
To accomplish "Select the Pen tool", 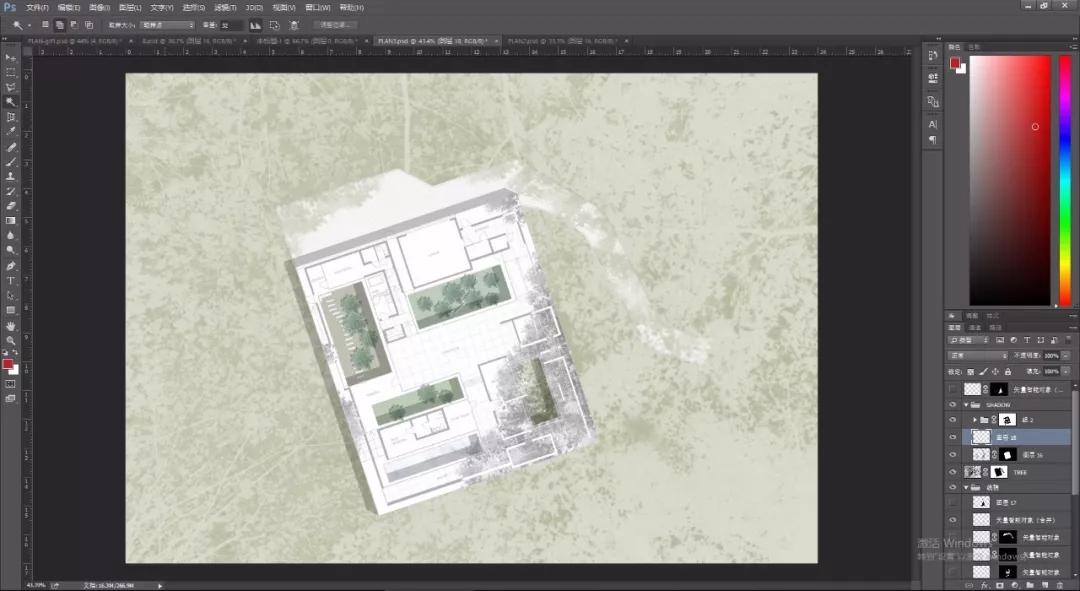I will 10,266.
